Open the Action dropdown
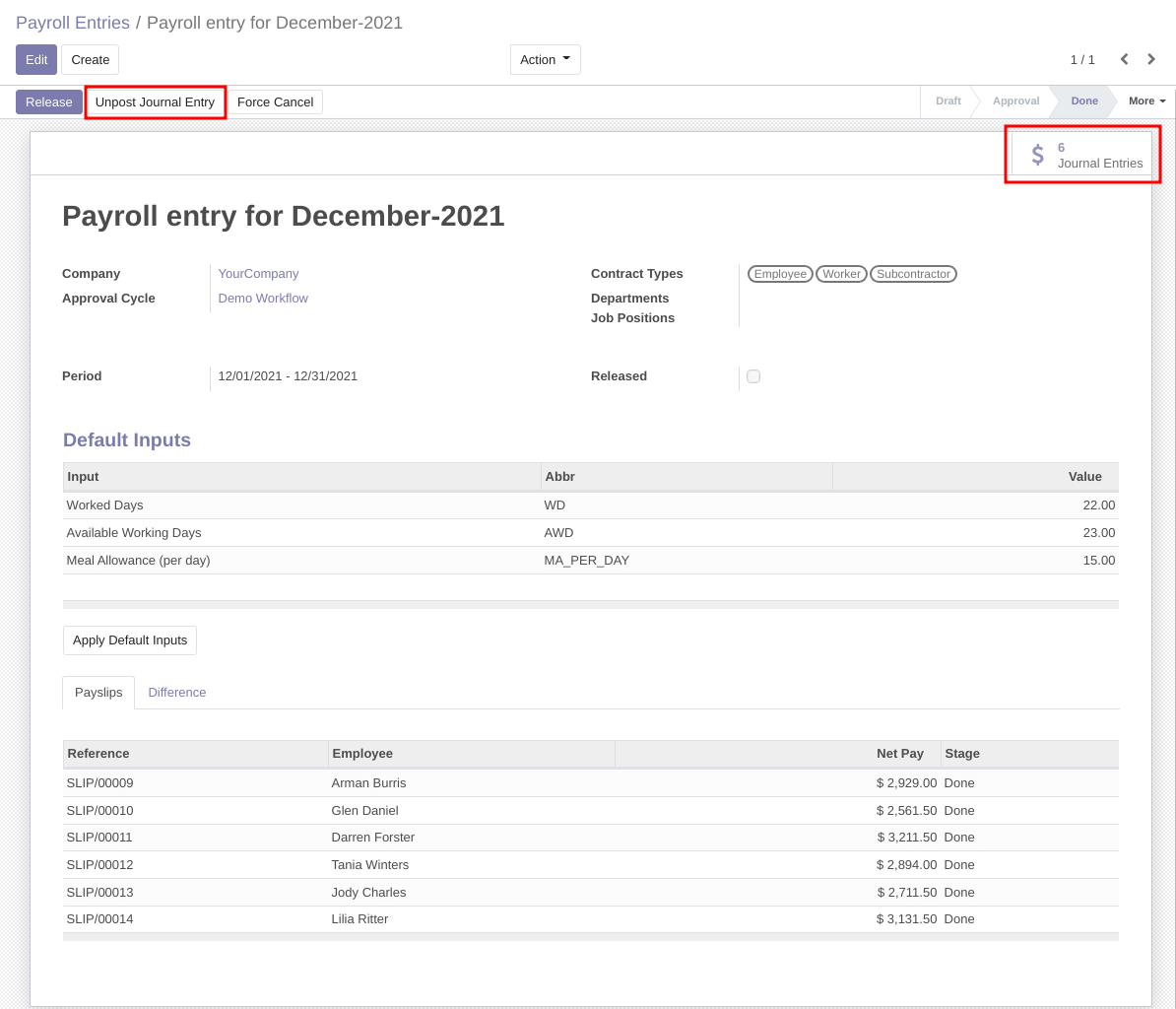The image size is (1176, 1009). coord(545,59)
